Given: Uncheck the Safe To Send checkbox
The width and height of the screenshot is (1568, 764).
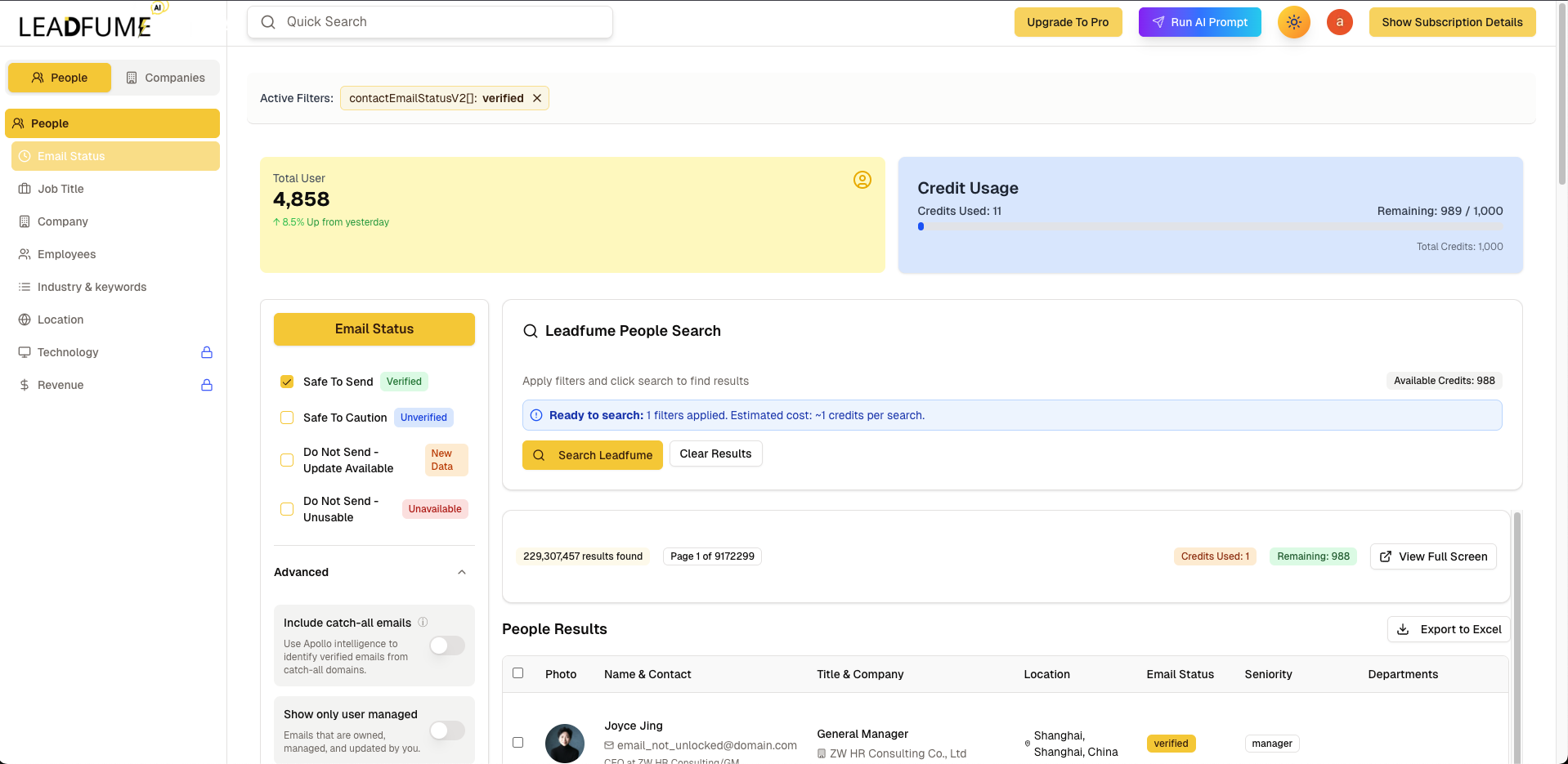Looking at the screenshot, I should pyautogui.click(x=287, y=382).
